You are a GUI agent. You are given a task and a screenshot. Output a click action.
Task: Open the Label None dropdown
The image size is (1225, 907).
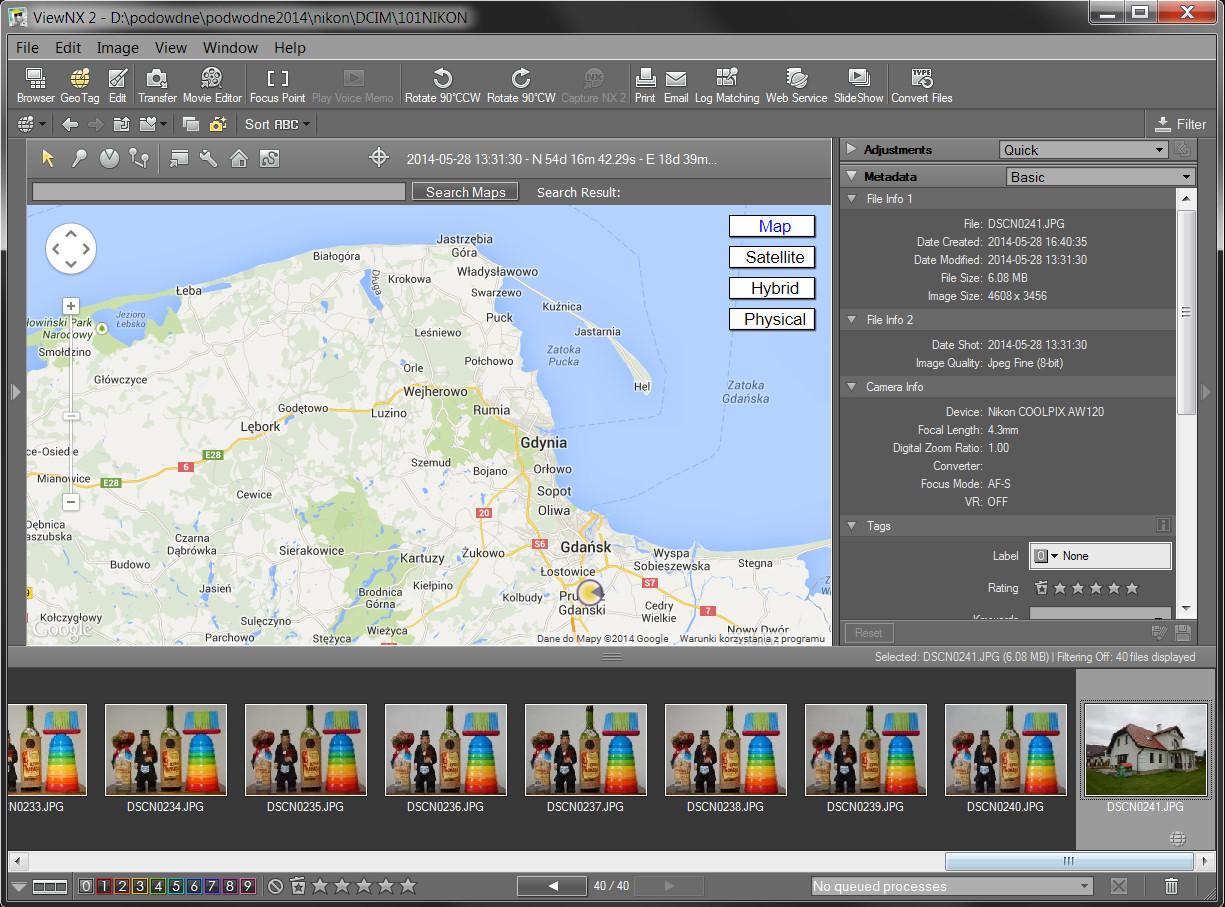tap(1100, 556)
